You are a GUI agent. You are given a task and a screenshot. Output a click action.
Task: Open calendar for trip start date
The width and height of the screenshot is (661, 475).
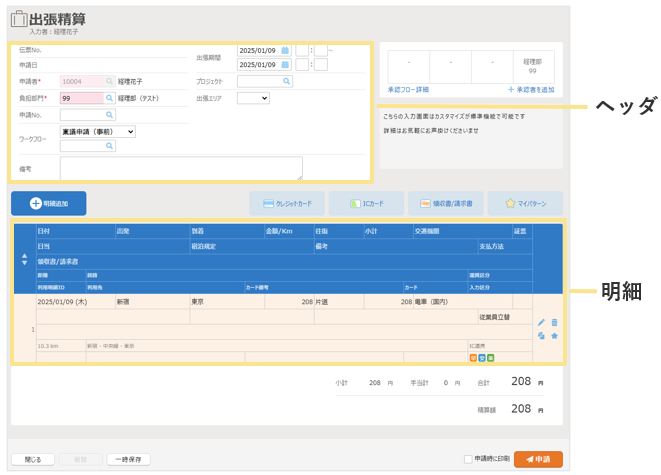[x=285, y=49]
